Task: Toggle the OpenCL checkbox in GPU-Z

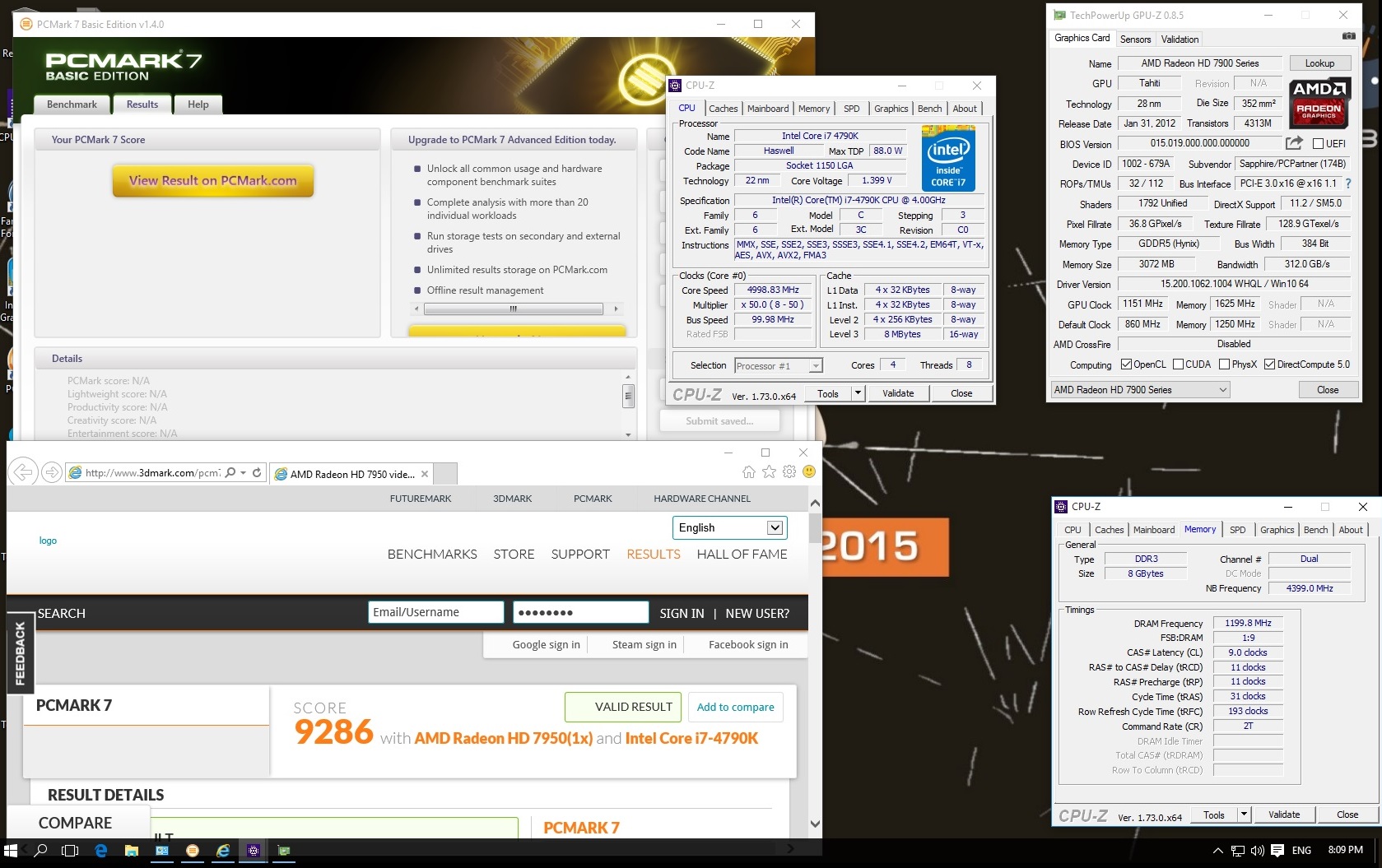Action: [1126, 364]
